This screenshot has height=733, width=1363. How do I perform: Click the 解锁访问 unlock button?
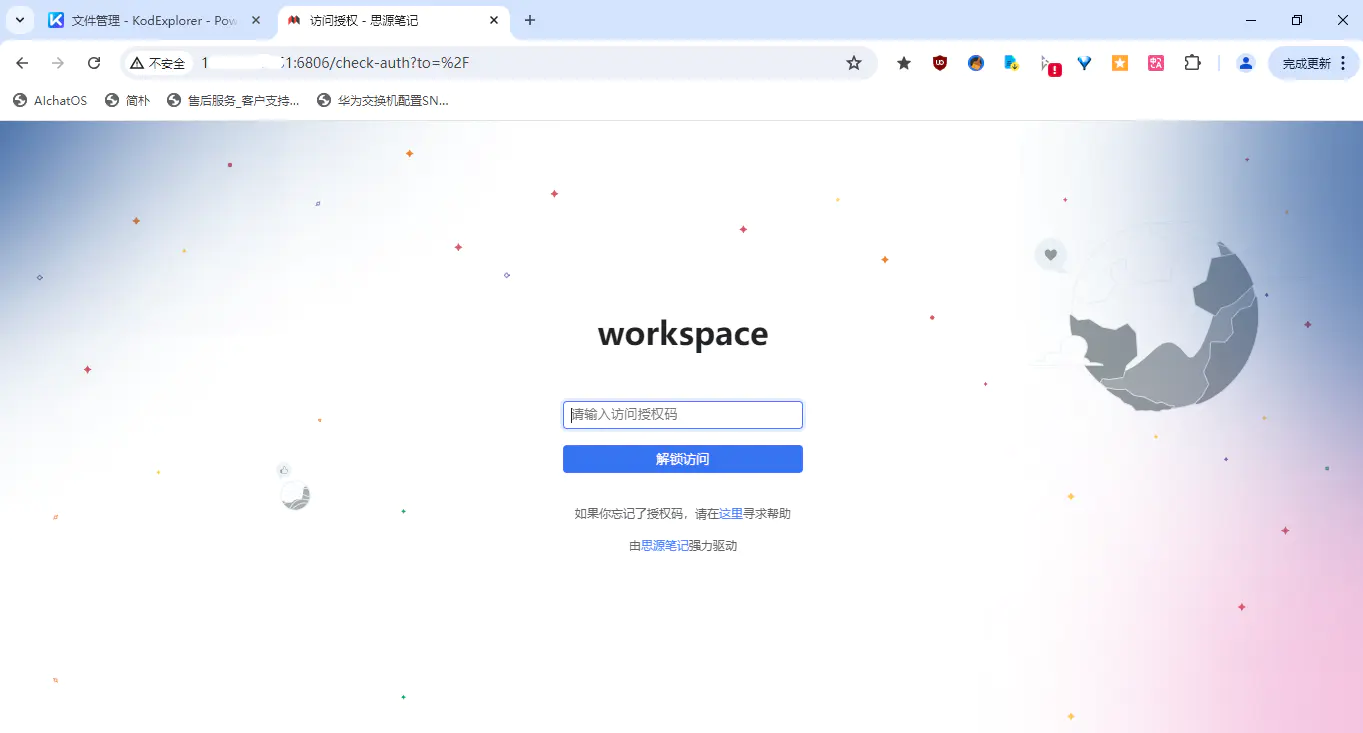(x=683, y=459)
